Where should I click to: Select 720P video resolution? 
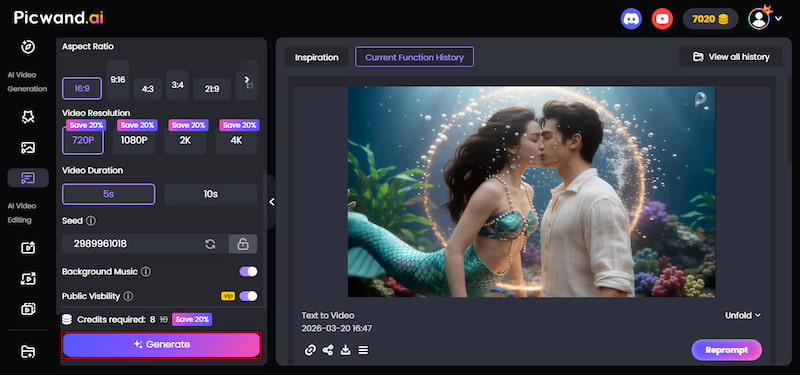[x=83, y=140]
